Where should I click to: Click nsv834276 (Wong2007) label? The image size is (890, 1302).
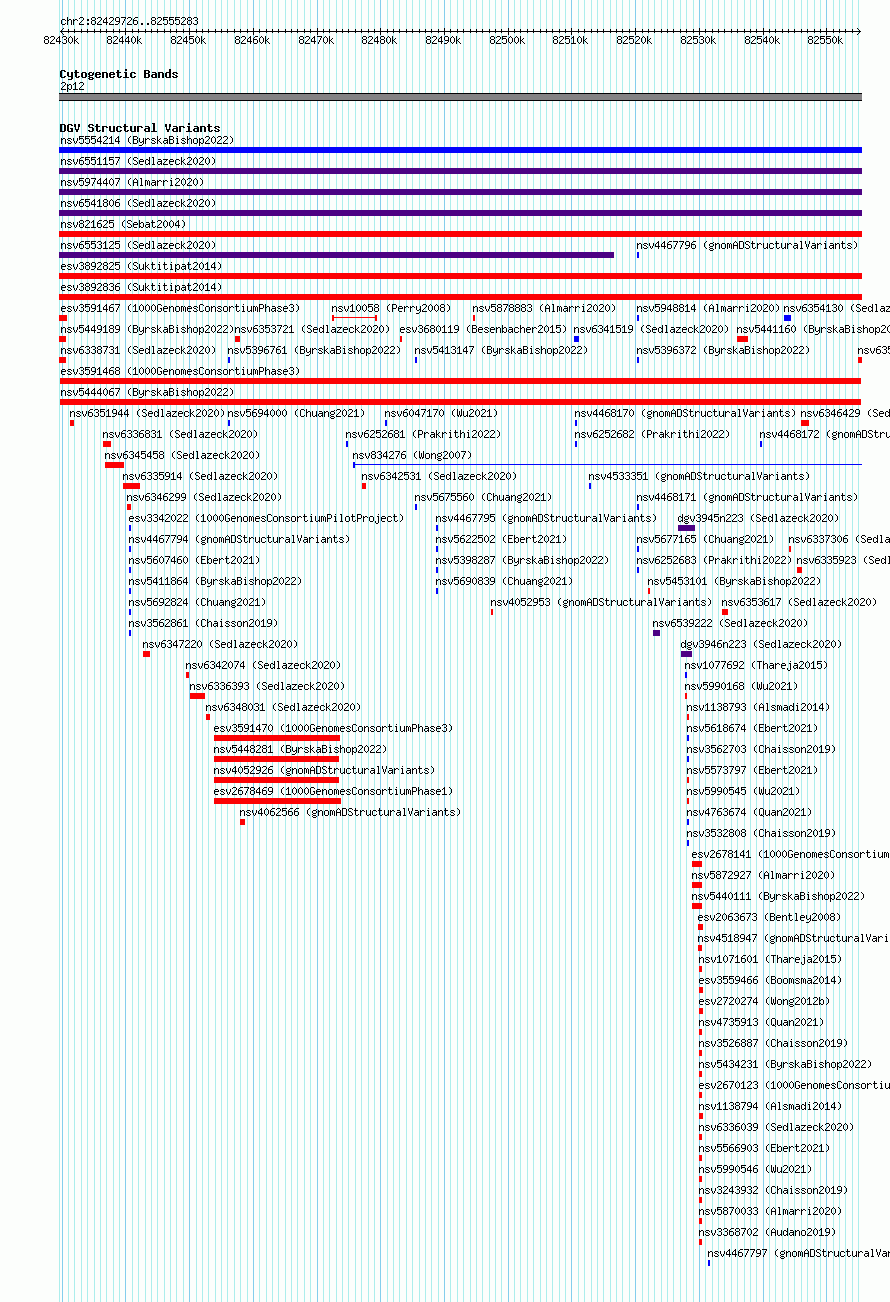(x=412, y=456)
